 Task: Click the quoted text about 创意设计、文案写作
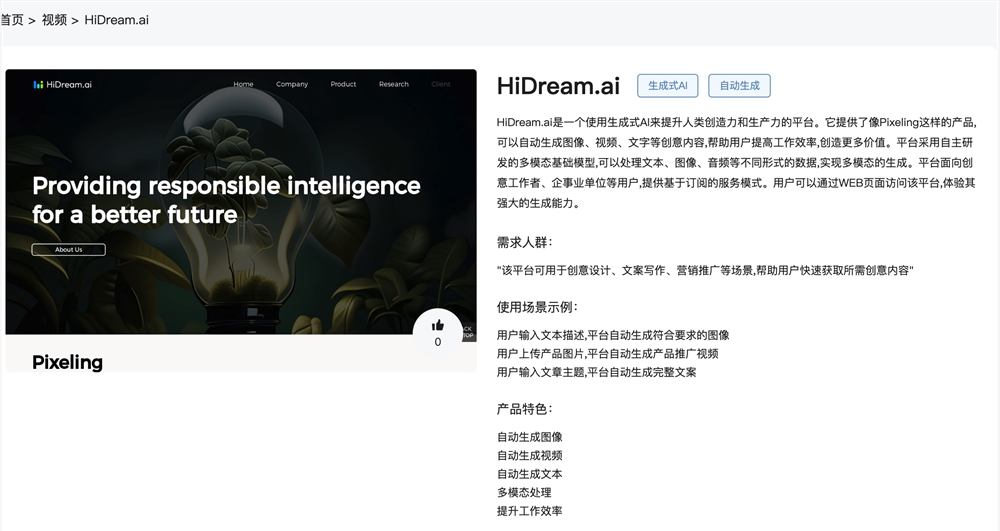point(705,270)
